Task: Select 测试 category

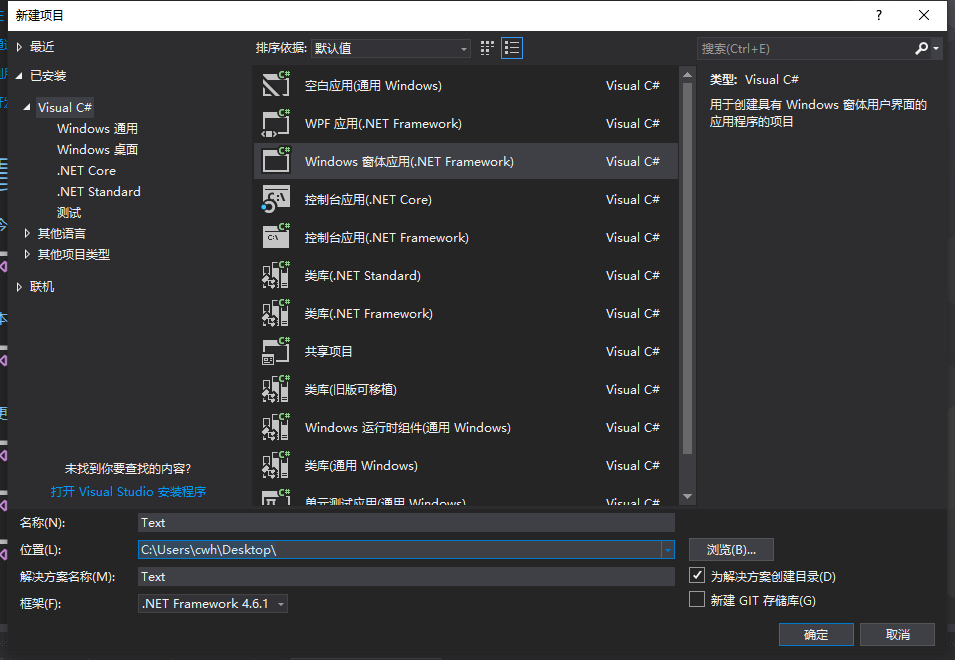Action: [x=69, y=212]
